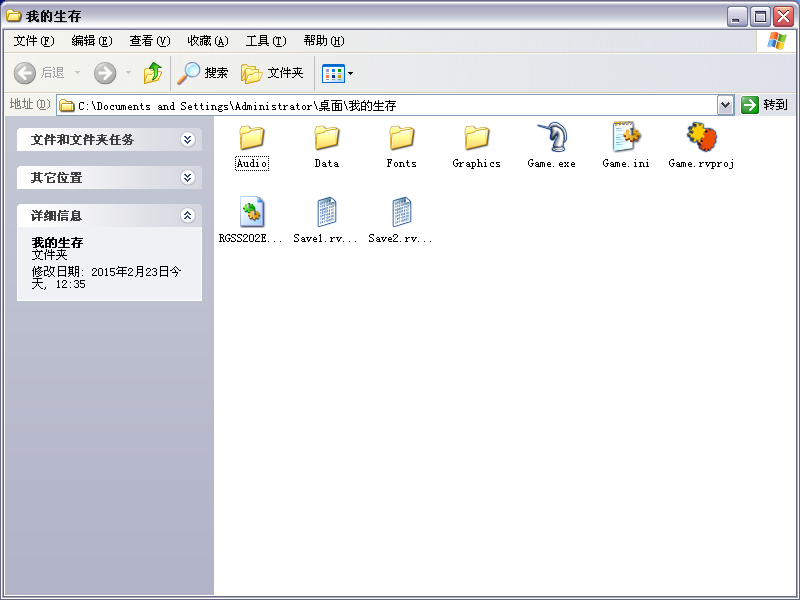Open the Views button icon

tap(333, 73)
